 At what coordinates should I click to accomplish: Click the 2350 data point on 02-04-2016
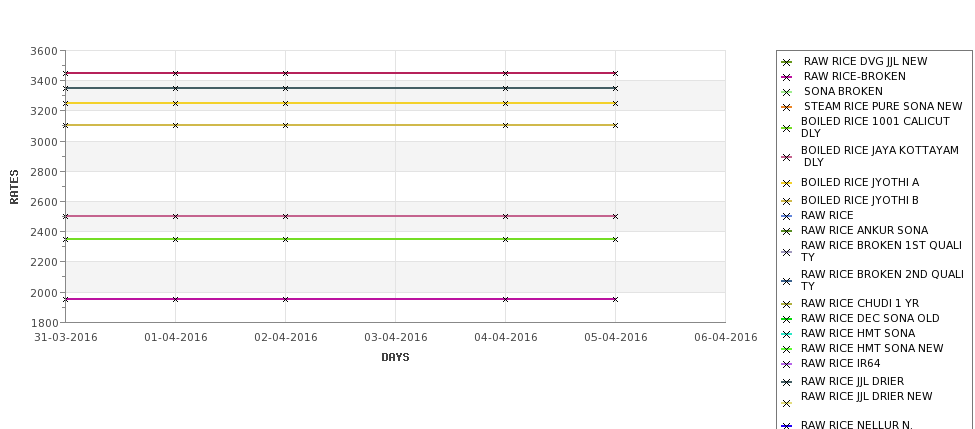tap(286, 239)
